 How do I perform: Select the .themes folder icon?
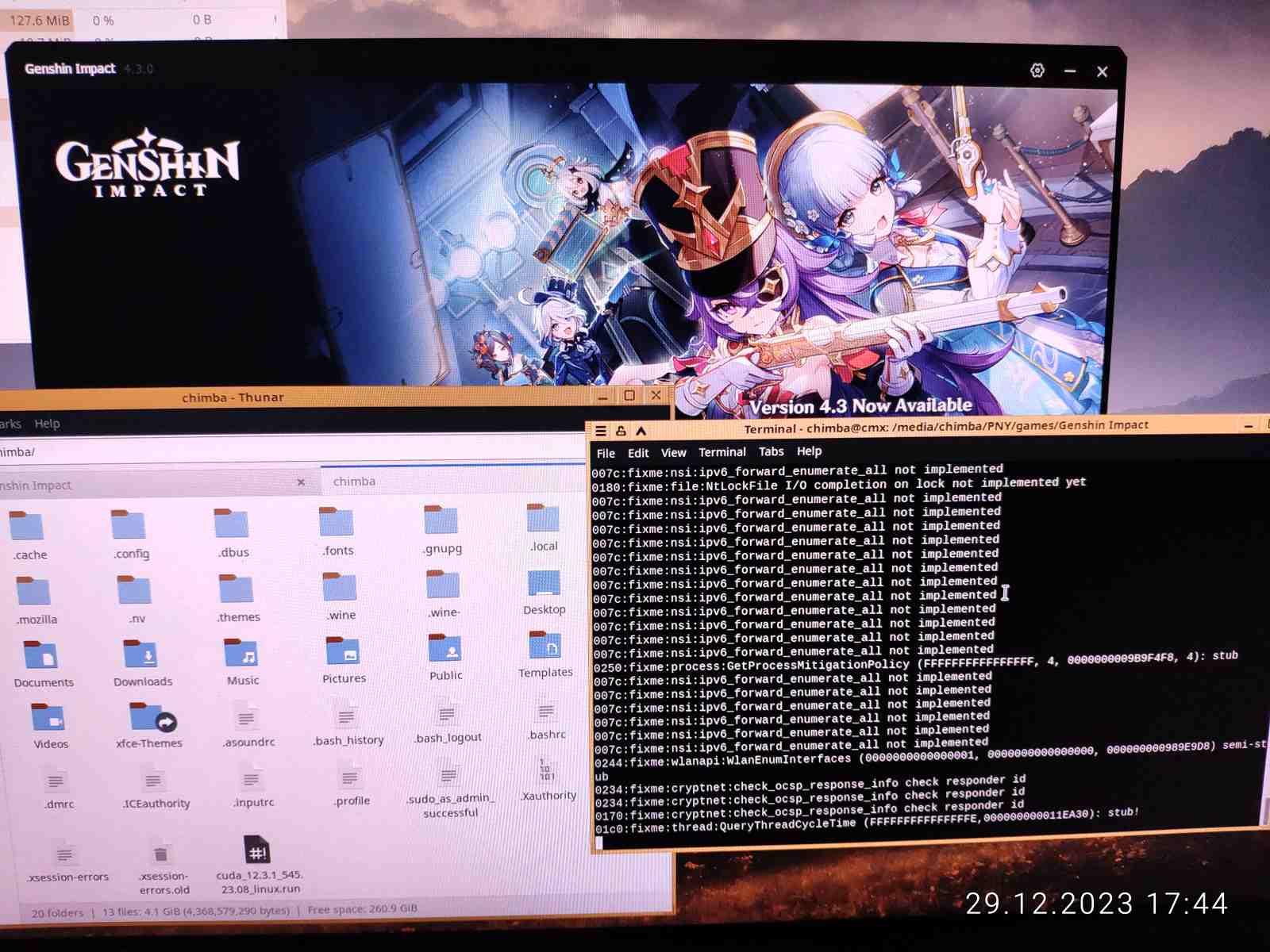(237, 589)
